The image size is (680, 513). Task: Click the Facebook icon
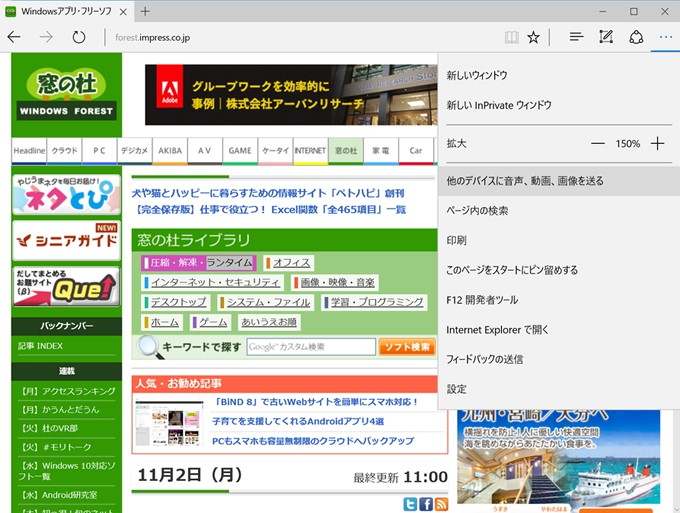click(x=426, y=504)
